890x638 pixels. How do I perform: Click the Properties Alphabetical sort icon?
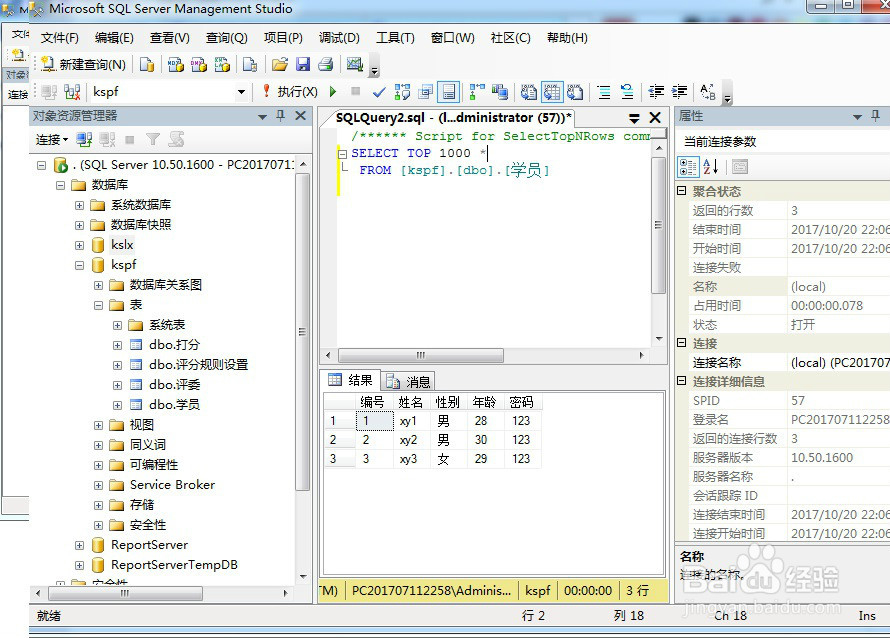click(x=711, y=167)
